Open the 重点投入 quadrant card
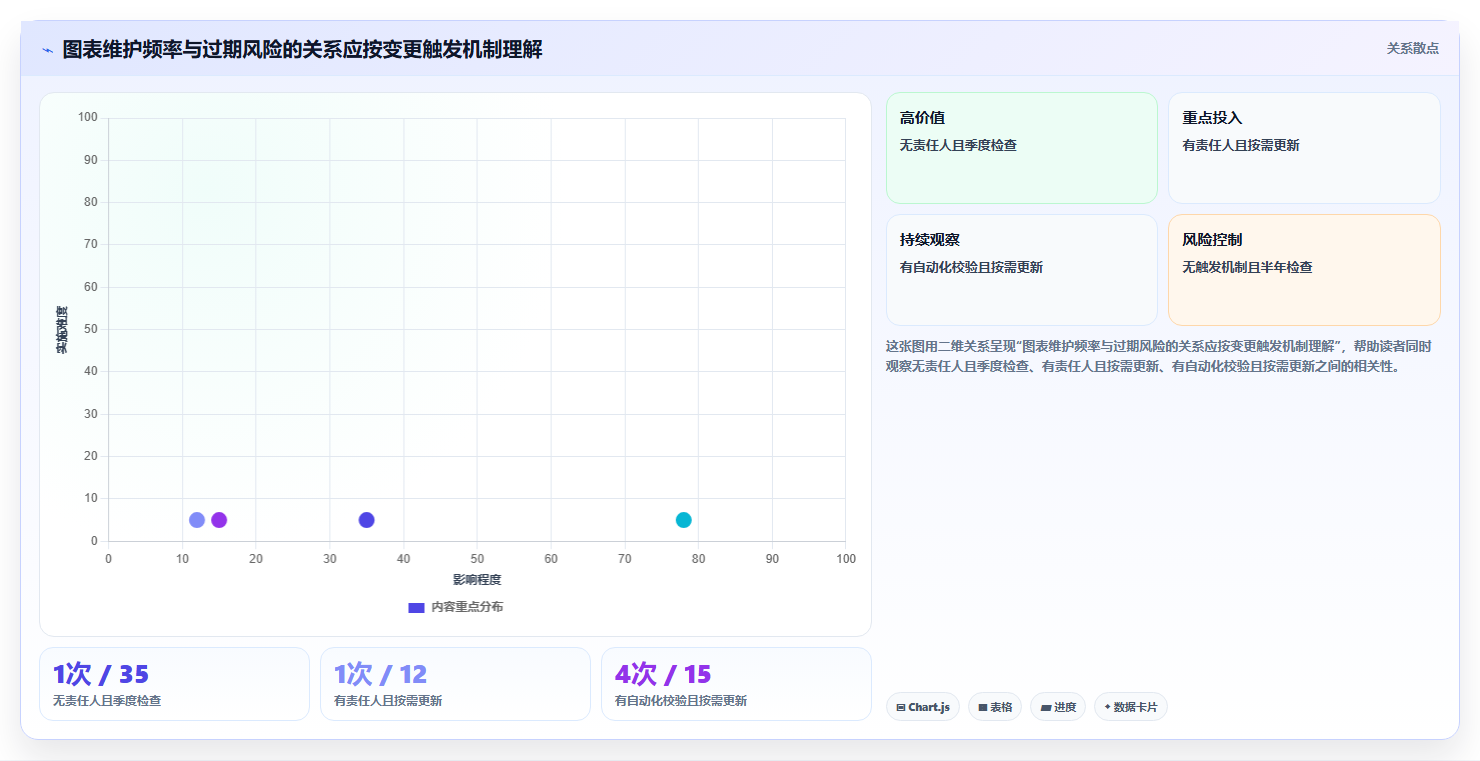 1304,148
